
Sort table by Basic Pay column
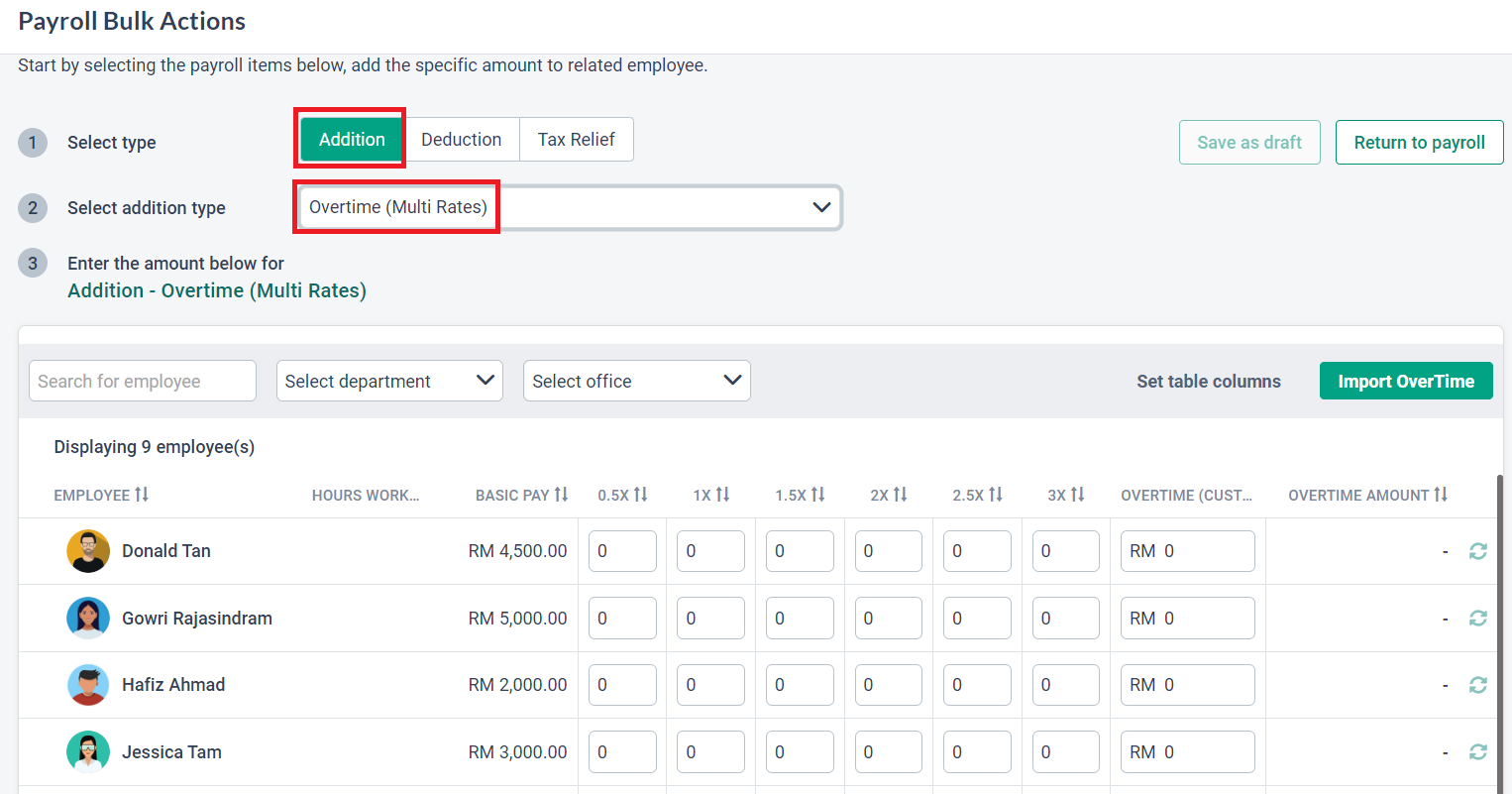(562, 495)
